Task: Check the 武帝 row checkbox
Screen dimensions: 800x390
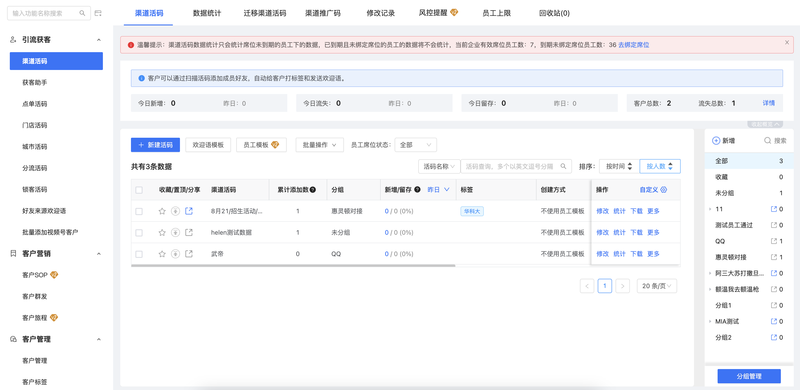Action: [139, 254]
